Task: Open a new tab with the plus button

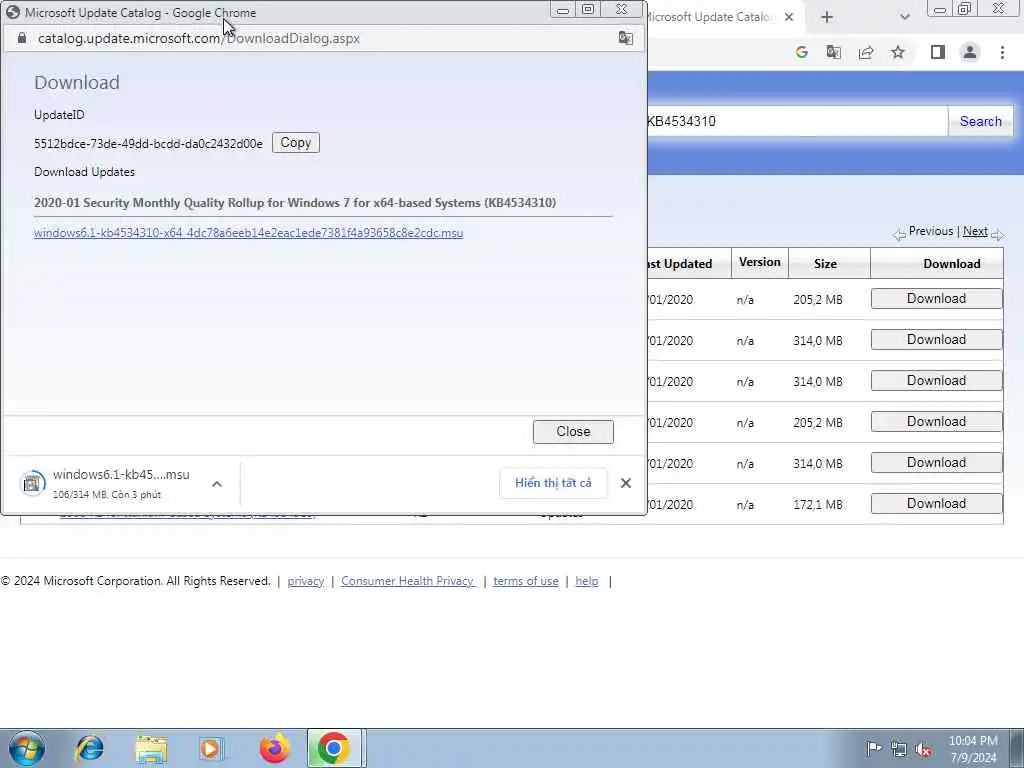Action: point(827,17)
